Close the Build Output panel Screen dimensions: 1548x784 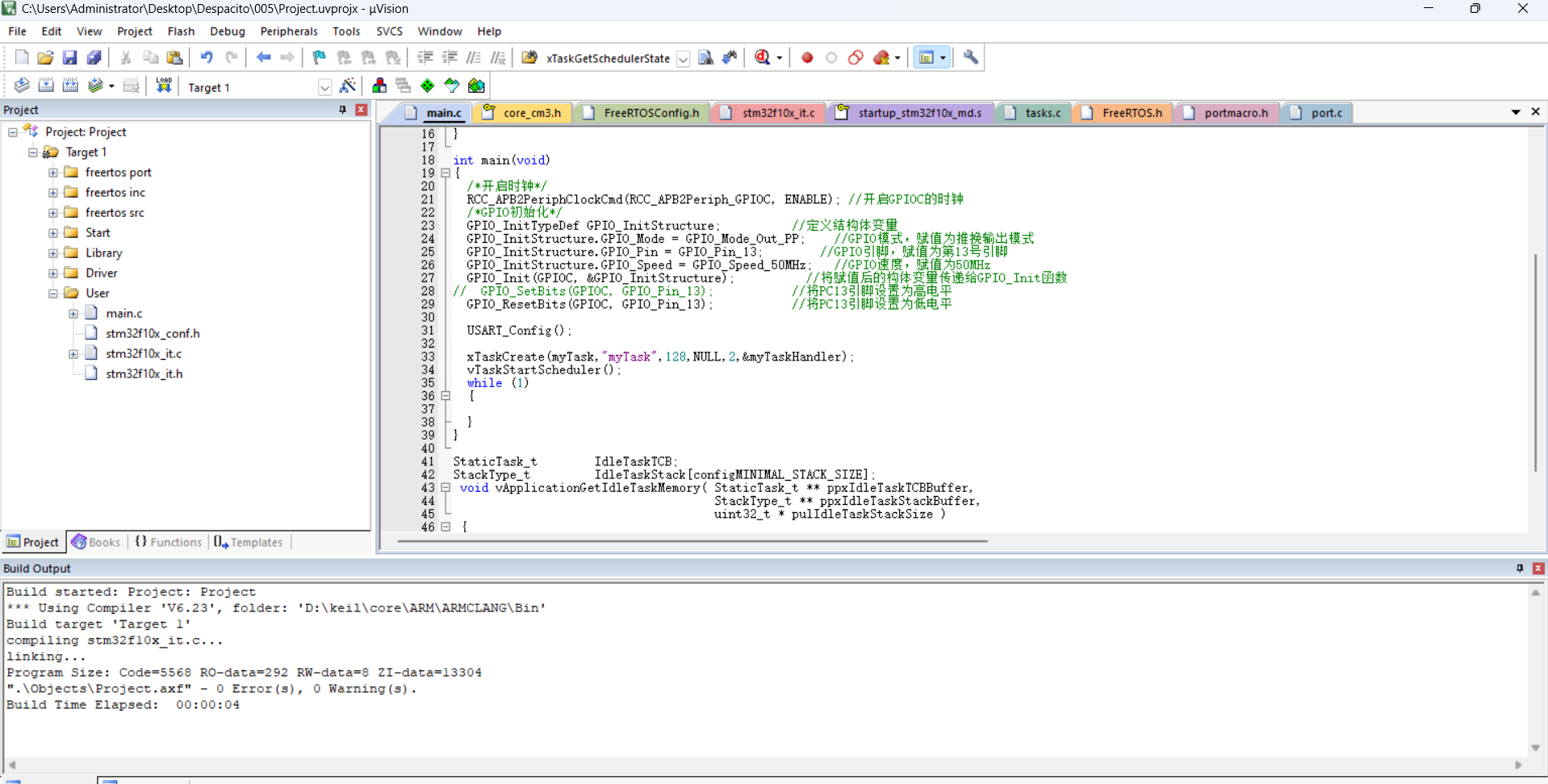click(x=1538, y=568)
